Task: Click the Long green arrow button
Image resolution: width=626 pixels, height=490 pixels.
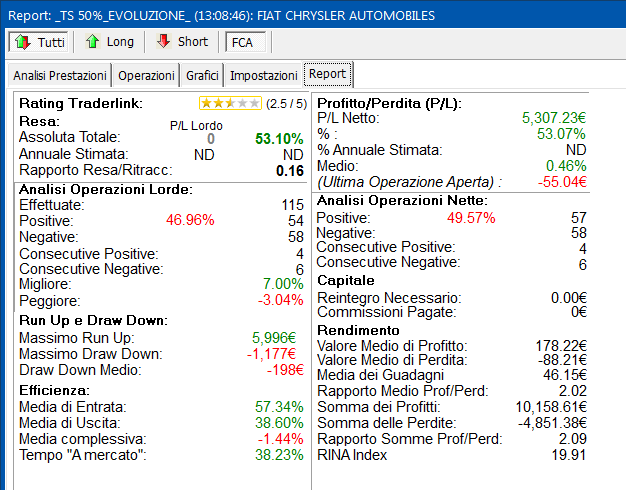Action: click(x=109, y=42)
